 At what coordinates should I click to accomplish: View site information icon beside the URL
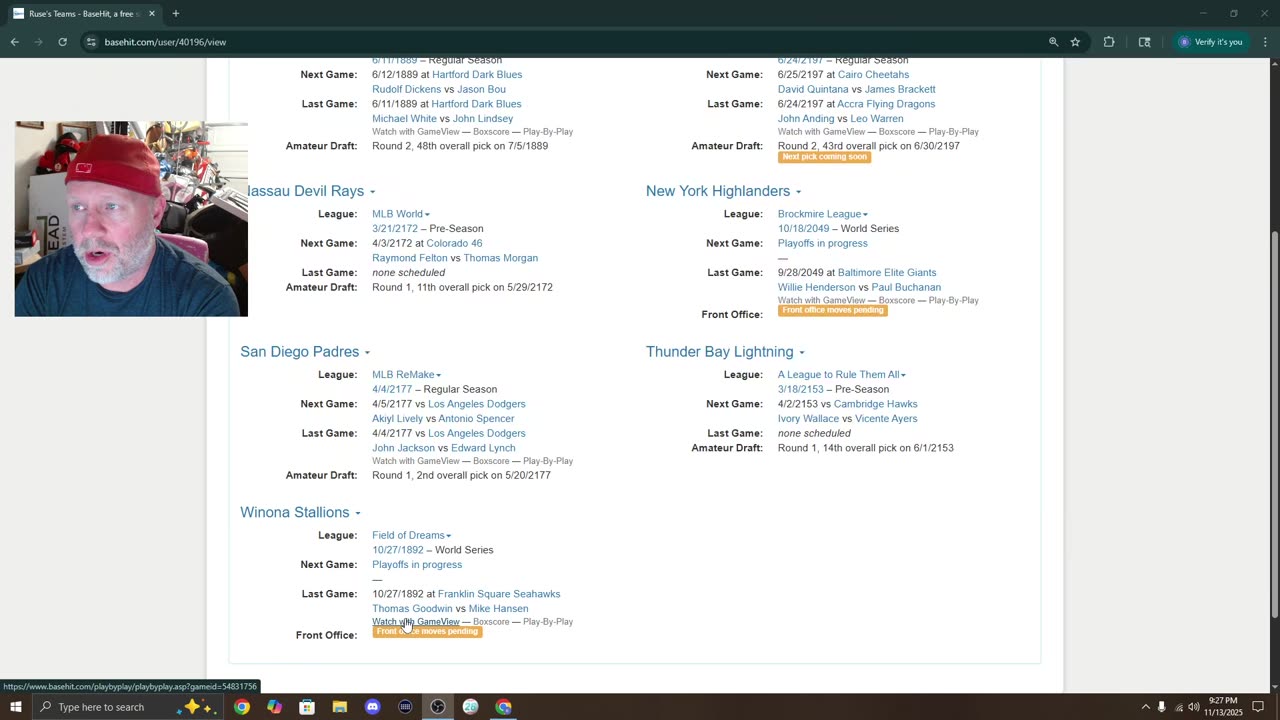point(91,42)
